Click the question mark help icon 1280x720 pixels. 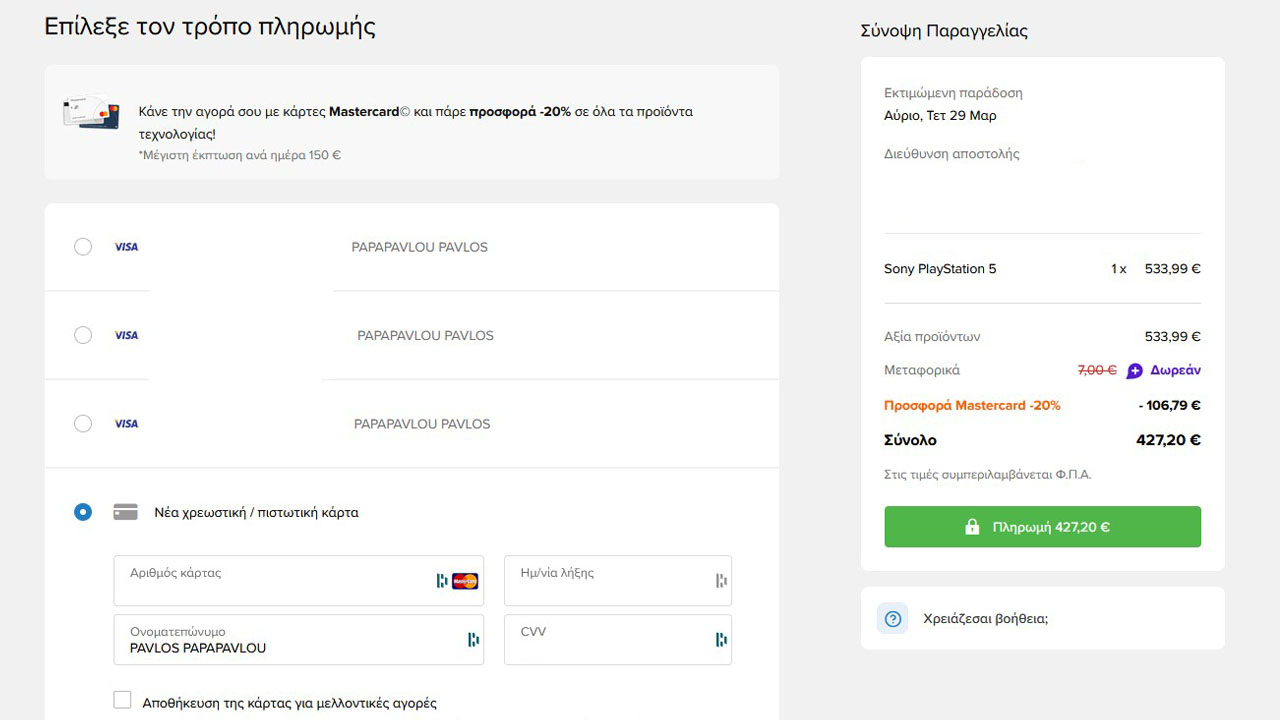pos(893,619)
